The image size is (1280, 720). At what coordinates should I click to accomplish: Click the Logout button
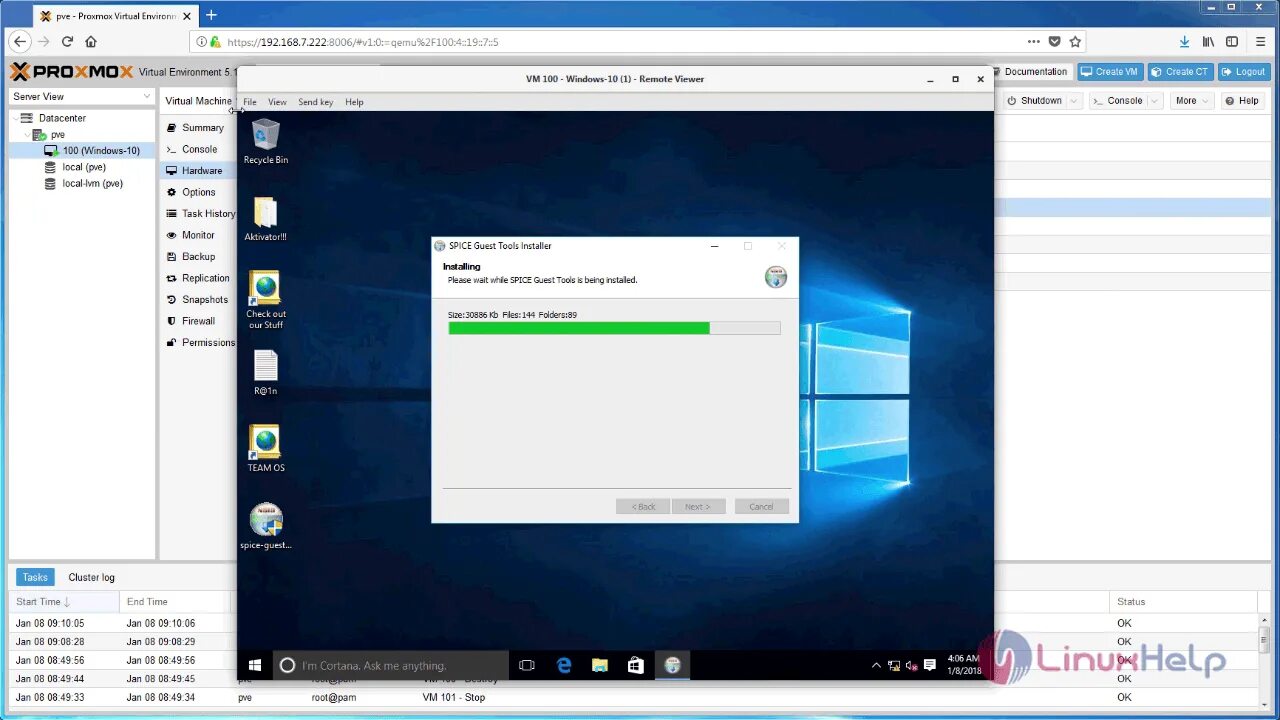point(1244,72)
